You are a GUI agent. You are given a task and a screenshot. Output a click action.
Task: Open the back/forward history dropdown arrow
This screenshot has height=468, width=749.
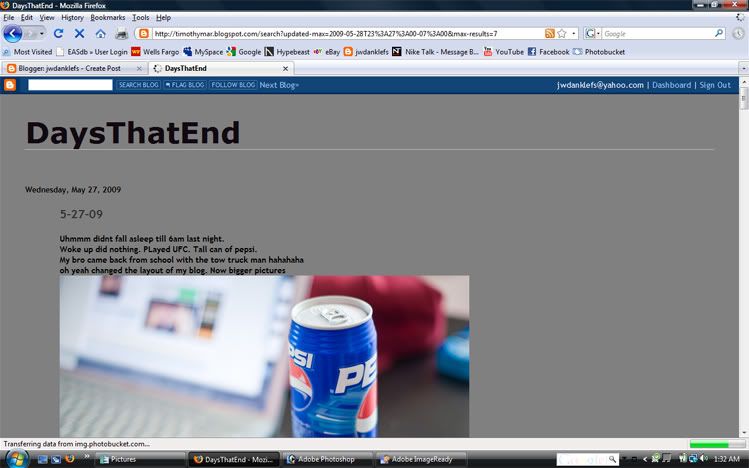(42, 34)
